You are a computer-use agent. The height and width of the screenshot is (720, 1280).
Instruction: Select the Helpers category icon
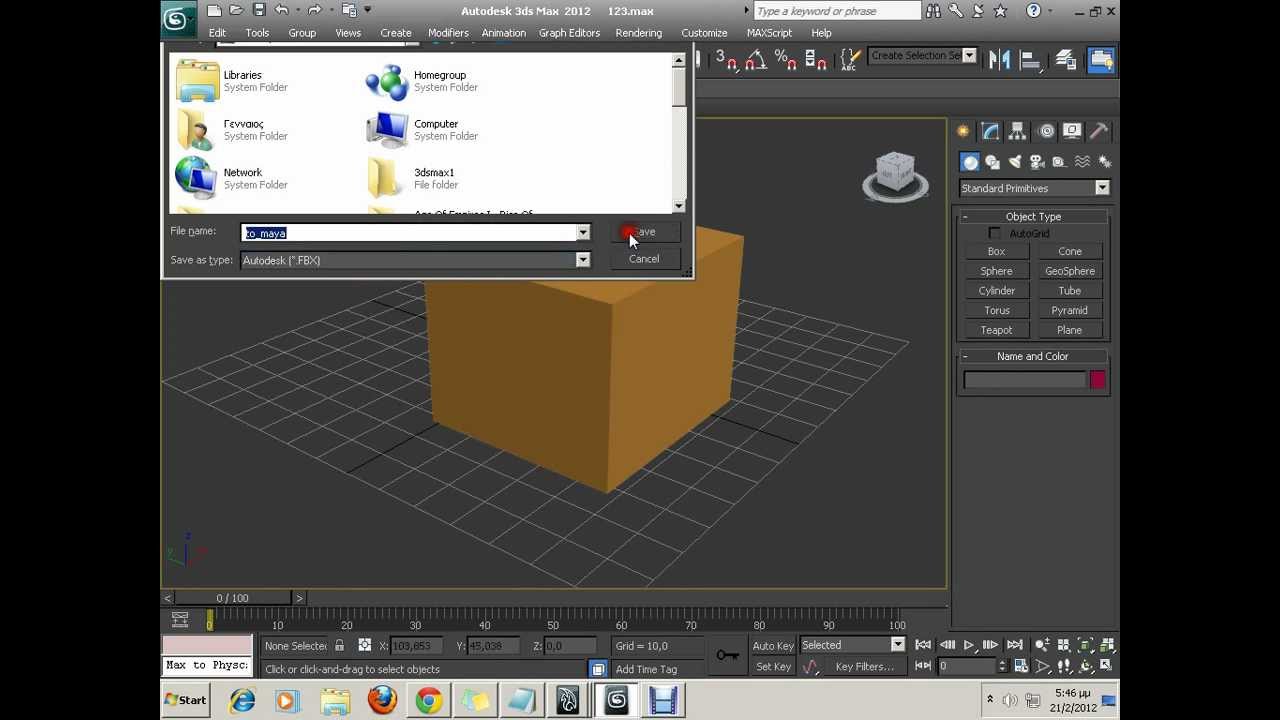coord(1059,162)
